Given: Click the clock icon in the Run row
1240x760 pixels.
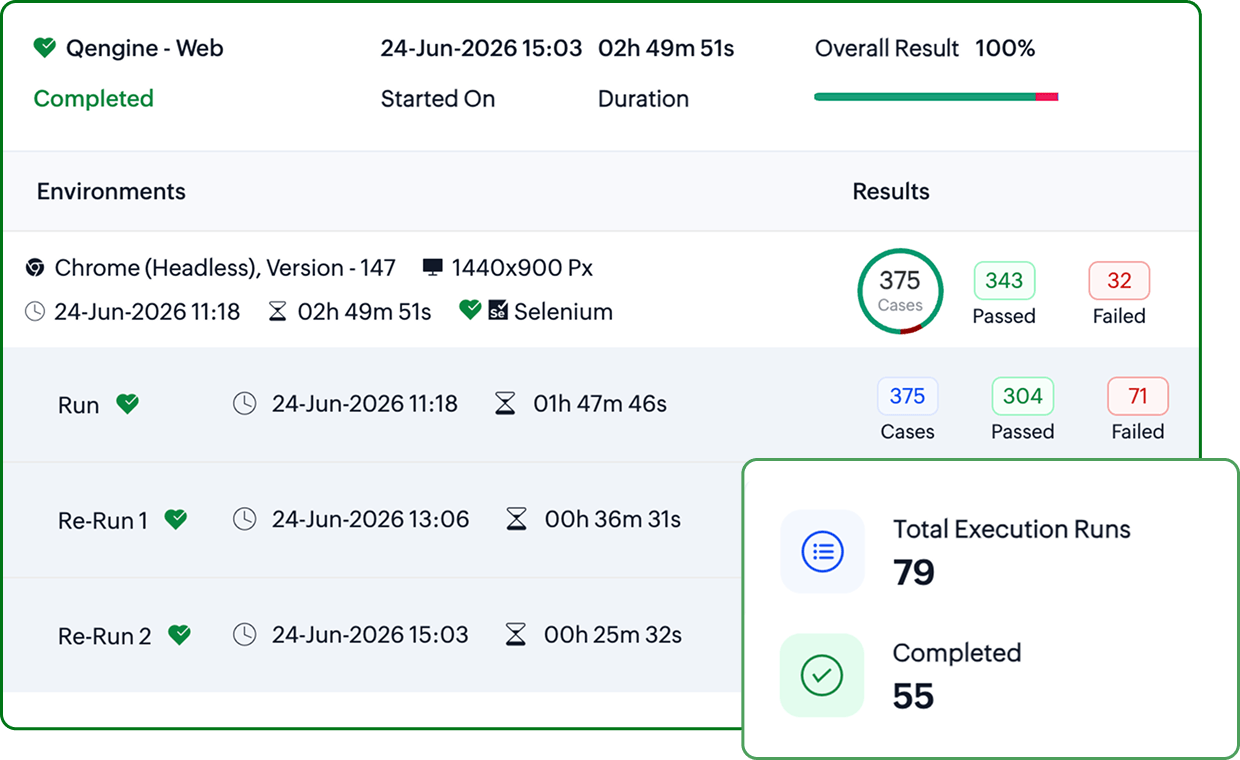Looking at the screenshot, I should click(245, 404).
